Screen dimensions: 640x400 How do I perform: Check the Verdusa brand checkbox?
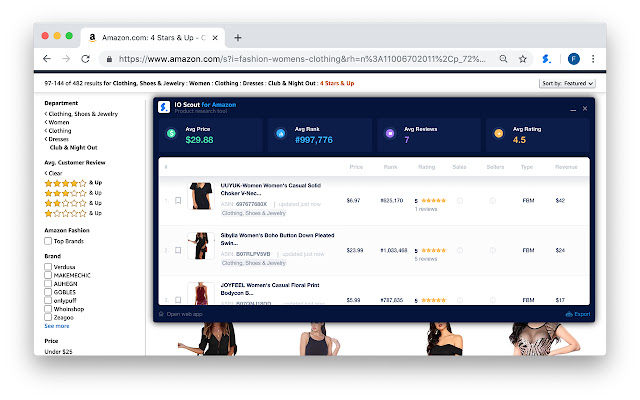[48, 267]
